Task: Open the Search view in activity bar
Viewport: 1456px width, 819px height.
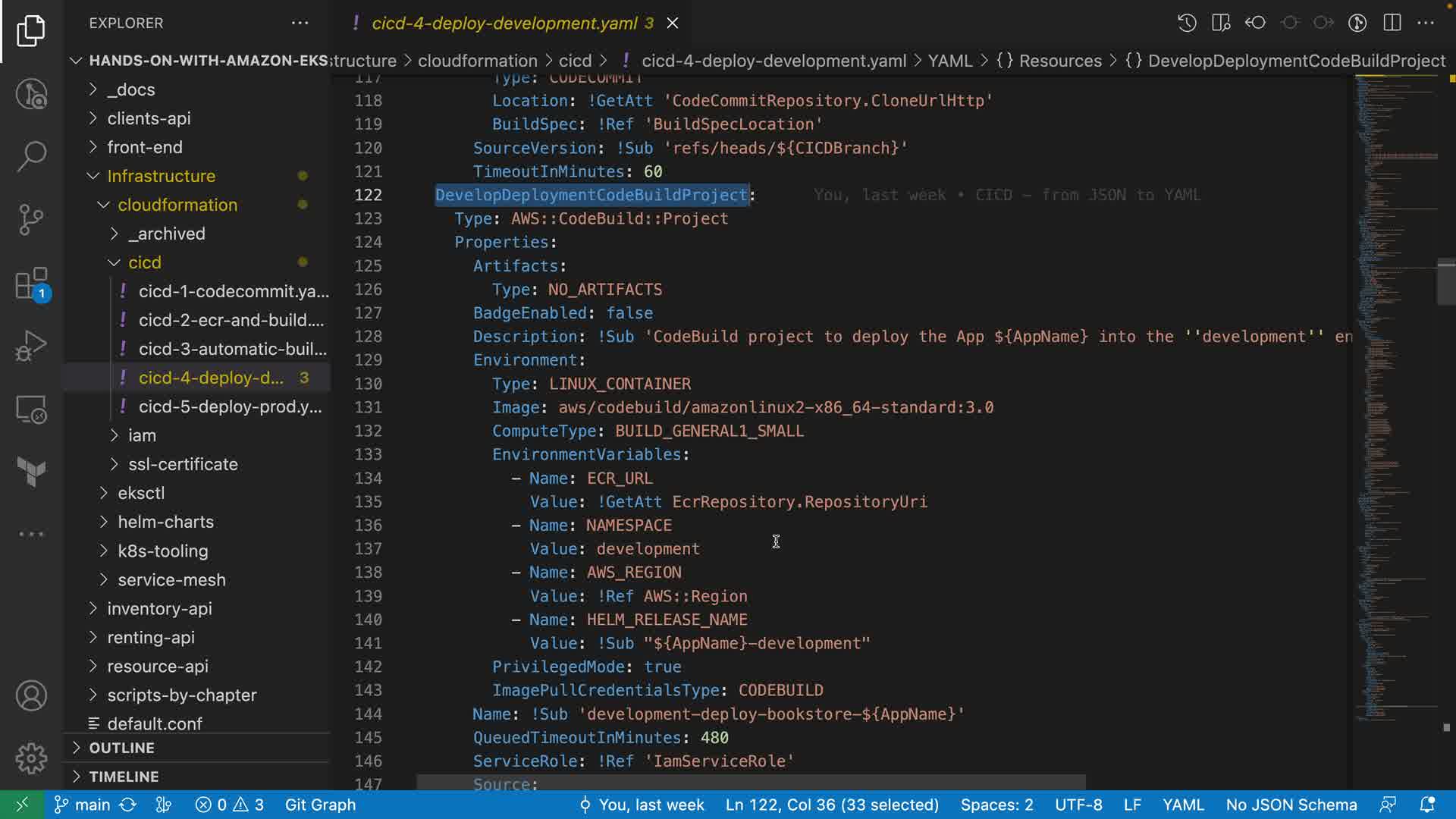Action: [31, 156]
